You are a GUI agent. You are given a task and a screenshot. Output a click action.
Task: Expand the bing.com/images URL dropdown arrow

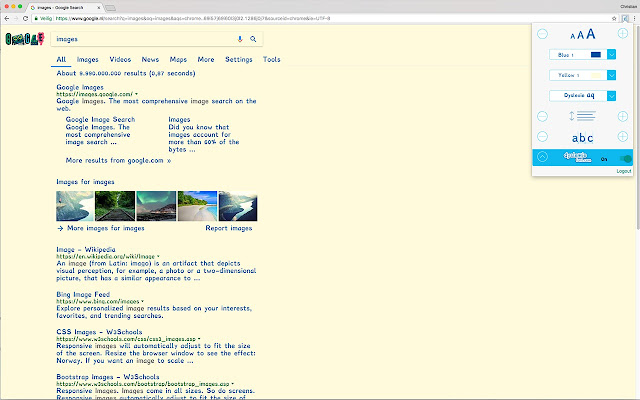coord(142,301)
